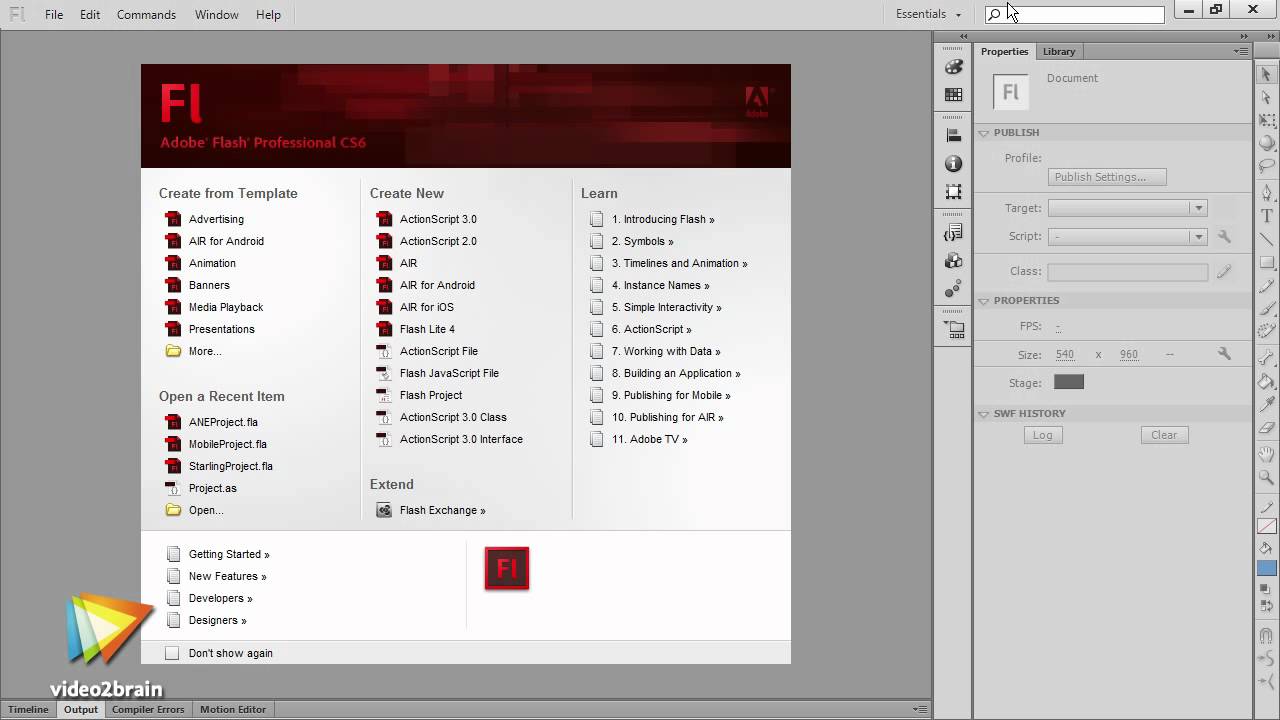Click the SWF History Log button
Viewport: 1280px width, 720px height.
pyautogui.click(x=1042, y=435)
